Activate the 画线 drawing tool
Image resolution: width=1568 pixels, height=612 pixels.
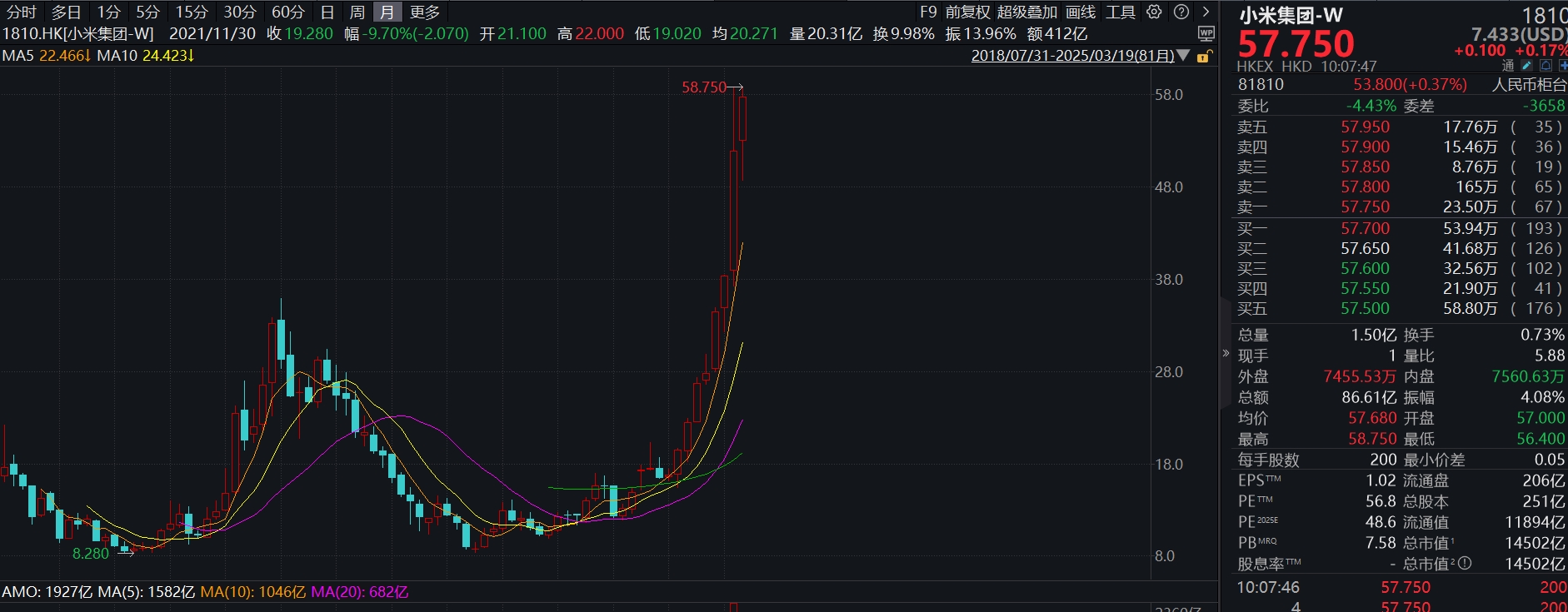click(x=1081, y=12)
